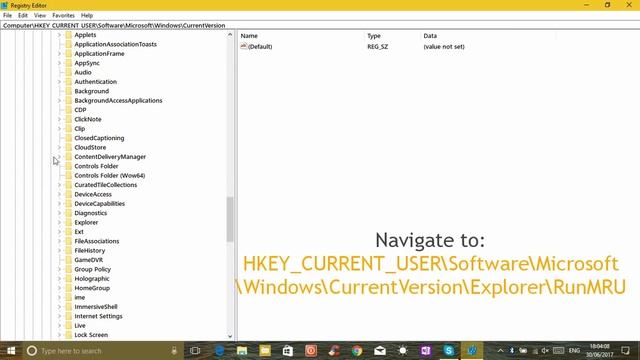
Task: Expand the CloudStore key
Action: click(x=59, y=147)
